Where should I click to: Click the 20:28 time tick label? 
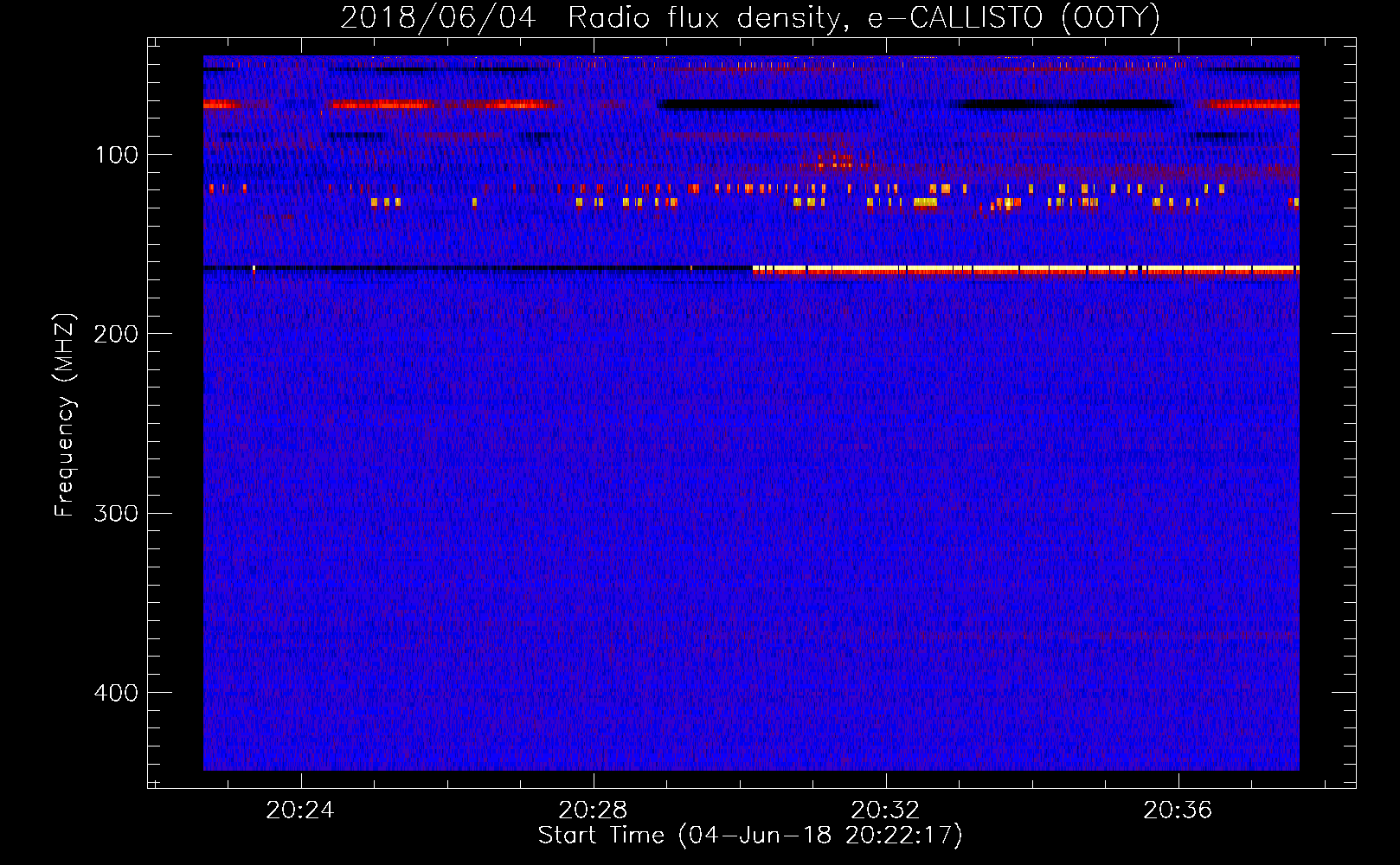[x=593, y=811]
